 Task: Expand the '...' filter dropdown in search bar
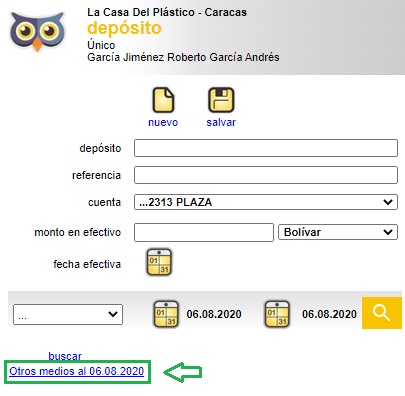pyautogui.click(x=68, y=314)
